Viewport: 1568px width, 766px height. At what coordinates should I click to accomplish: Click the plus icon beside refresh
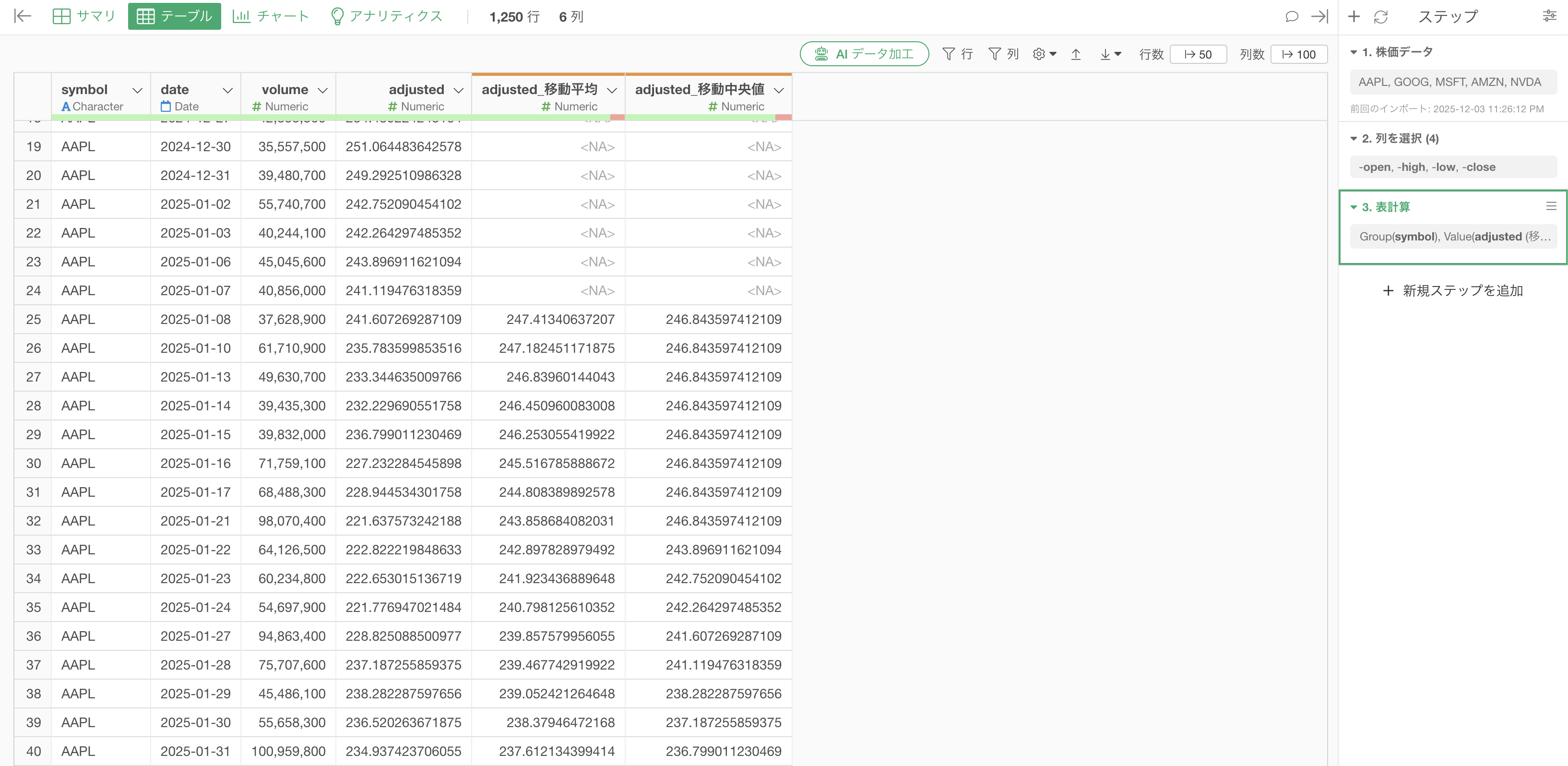(x=1354, y=16)
